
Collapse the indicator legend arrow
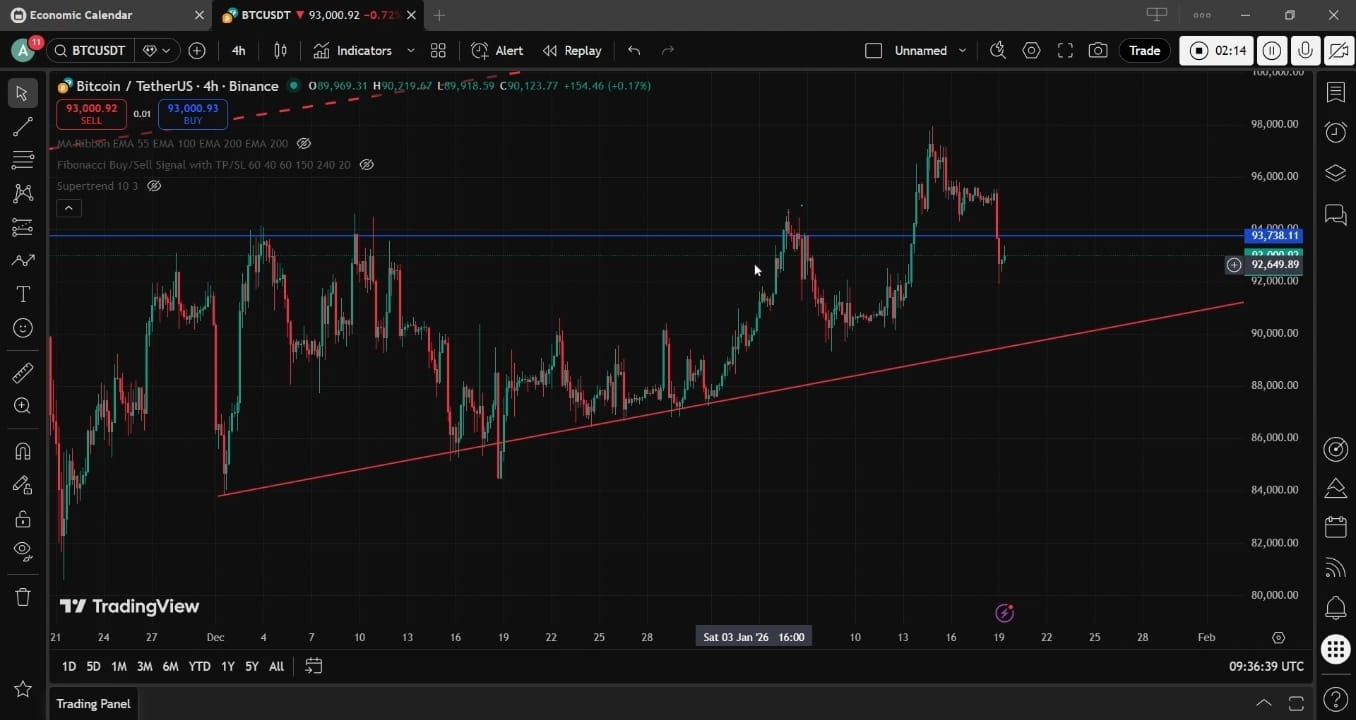68,208
